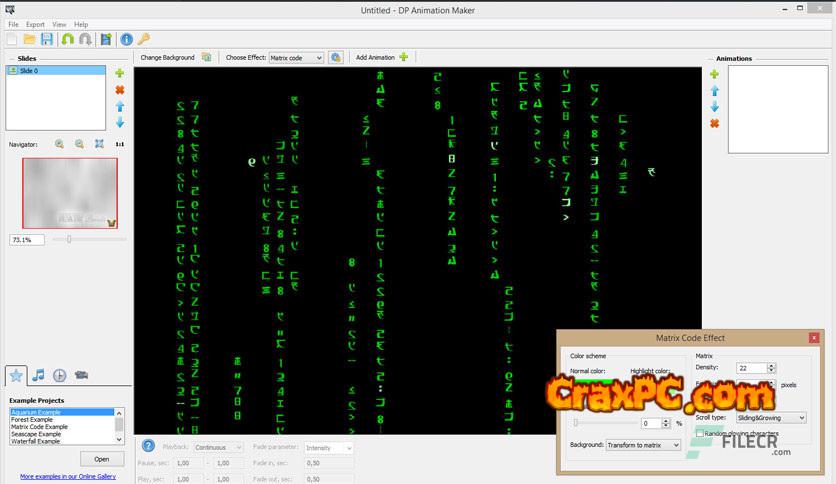
Task: Save the project with floppy disk icon
Action: click(x=47, y=39)
